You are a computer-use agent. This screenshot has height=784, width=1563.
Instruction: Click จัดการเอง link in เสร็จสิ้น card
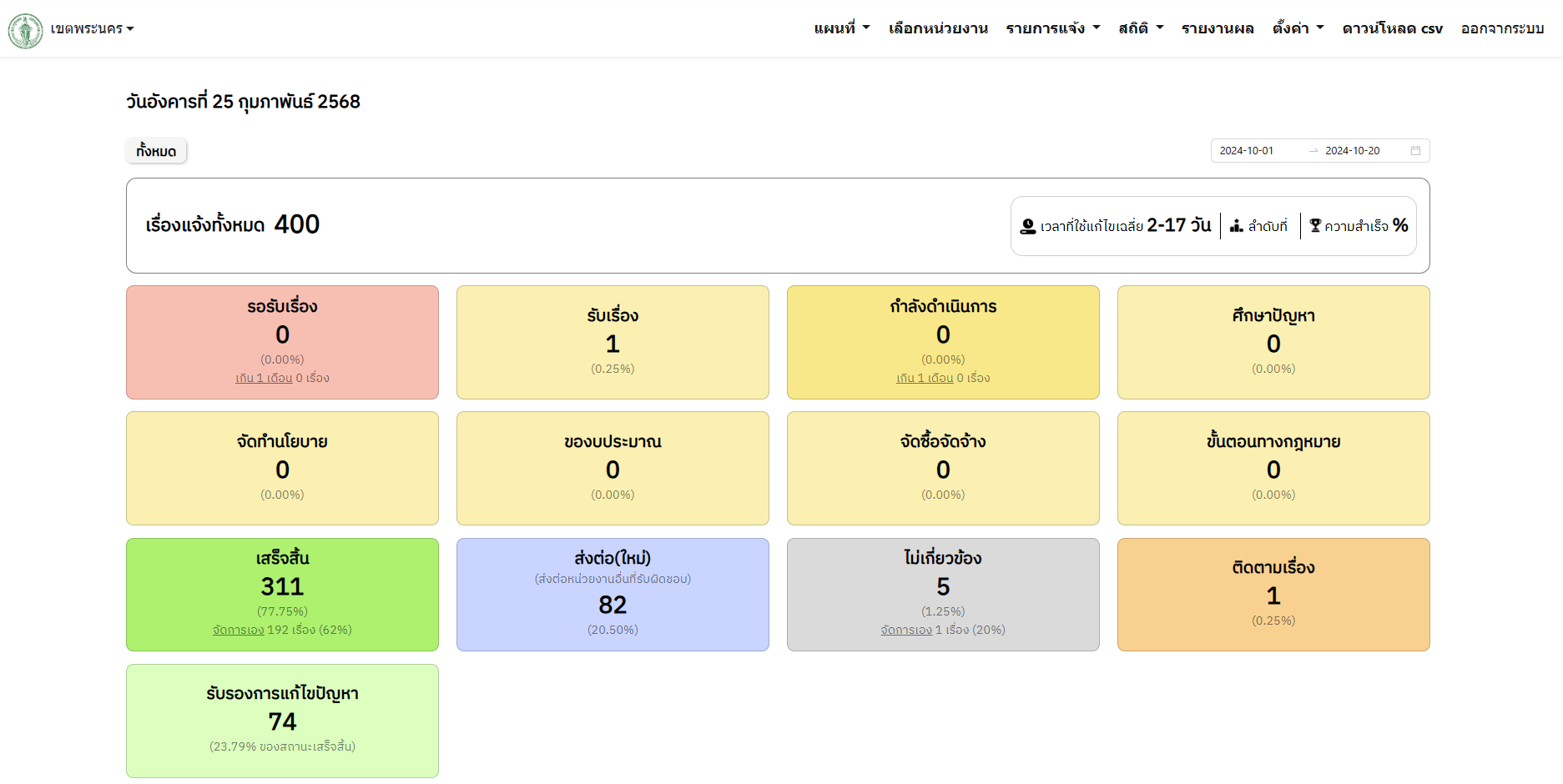tap(238, 630)
